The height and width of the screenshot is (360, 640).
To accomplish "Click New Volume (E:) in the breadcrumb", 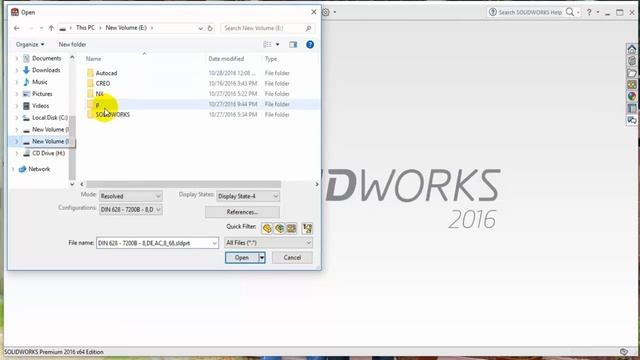I will point(126,28).
